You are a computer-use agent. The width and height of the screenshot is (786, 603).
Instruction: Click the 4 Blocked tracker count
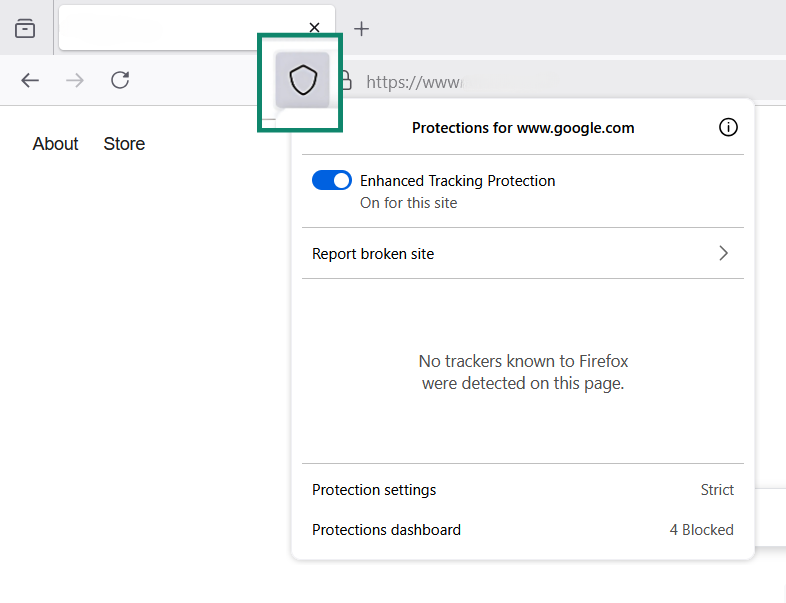tap(701, 530)
